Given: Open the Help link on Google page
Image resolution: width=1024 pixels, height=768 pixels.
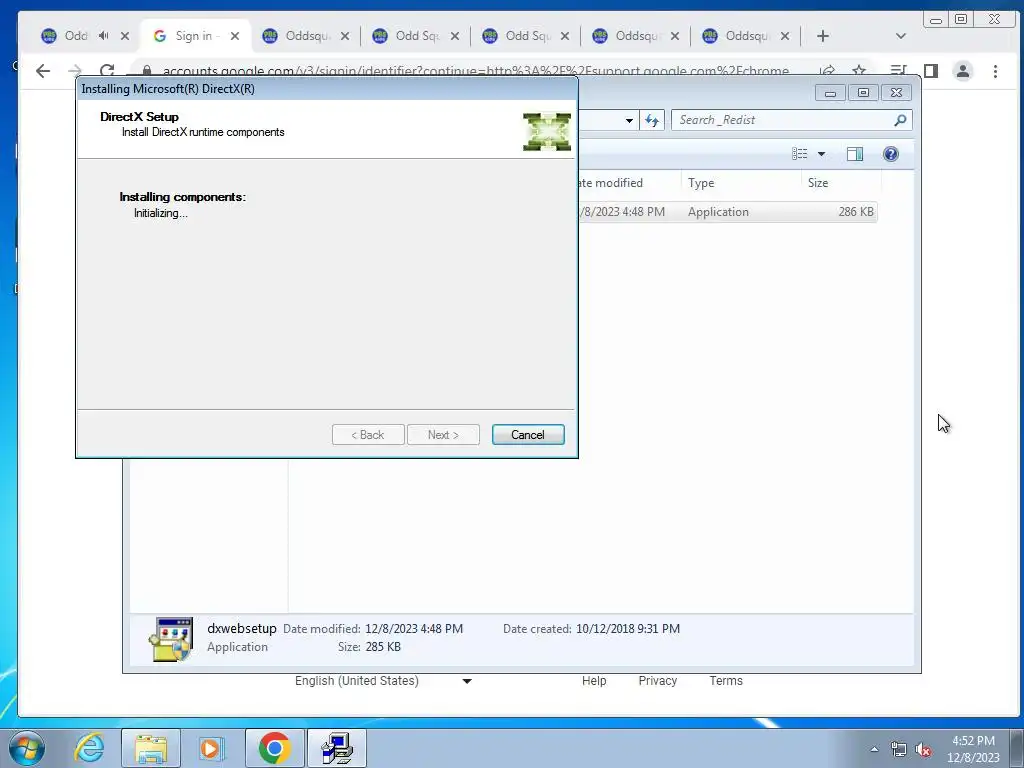Looking at the screenshot, I should pos(594,680).
